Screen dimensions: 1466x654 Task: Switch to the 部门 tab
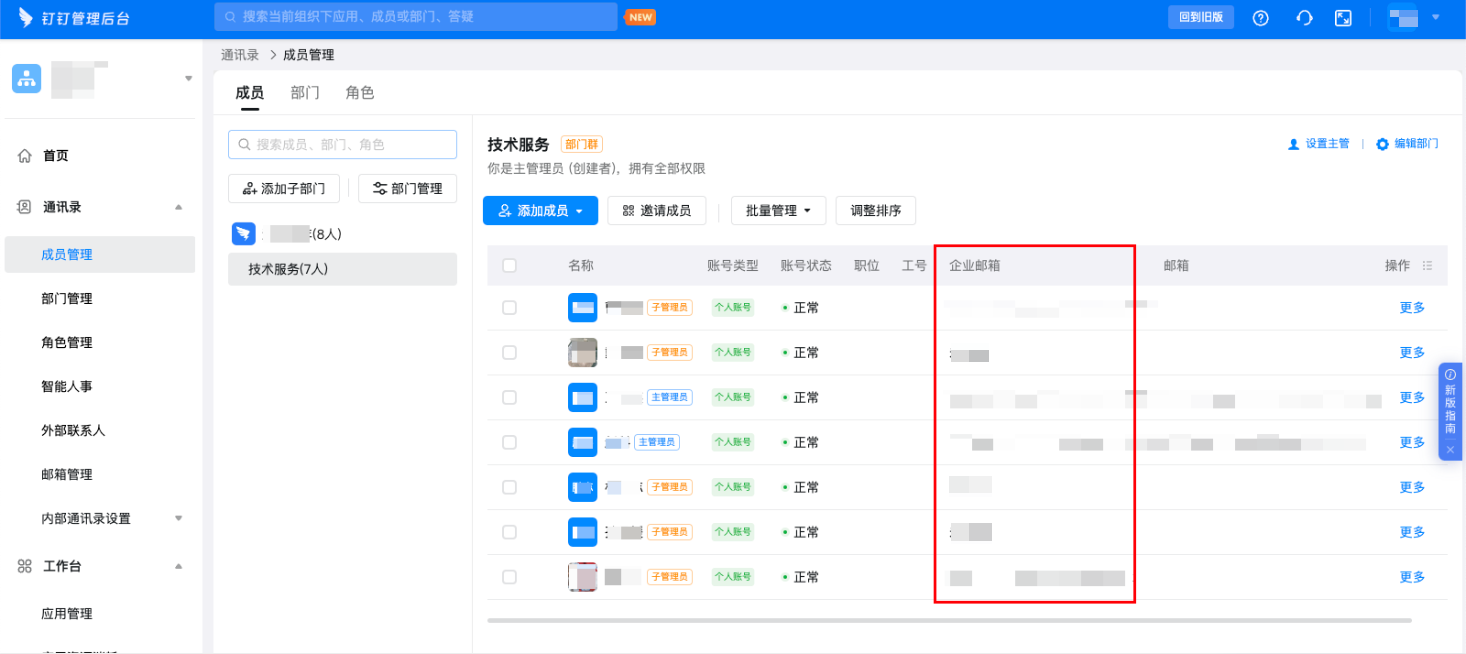pos(305,93)
